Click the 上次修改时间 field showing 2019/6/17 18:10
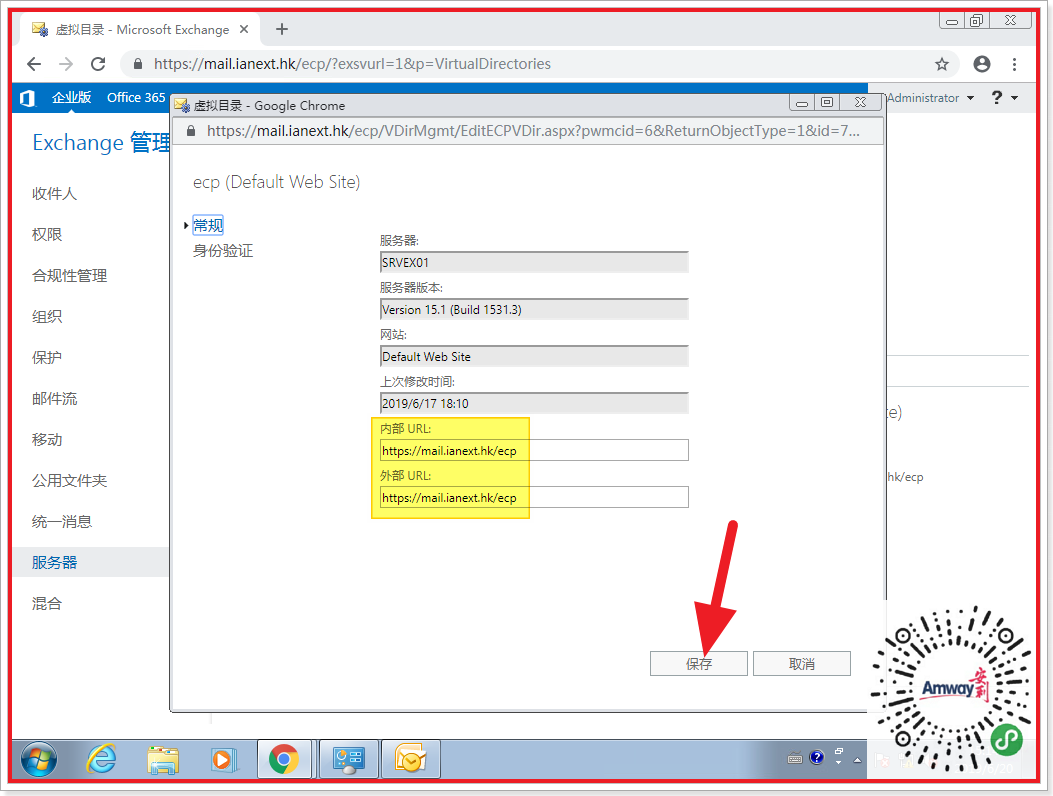This screenshot has height=796, width=1053. 534,403
